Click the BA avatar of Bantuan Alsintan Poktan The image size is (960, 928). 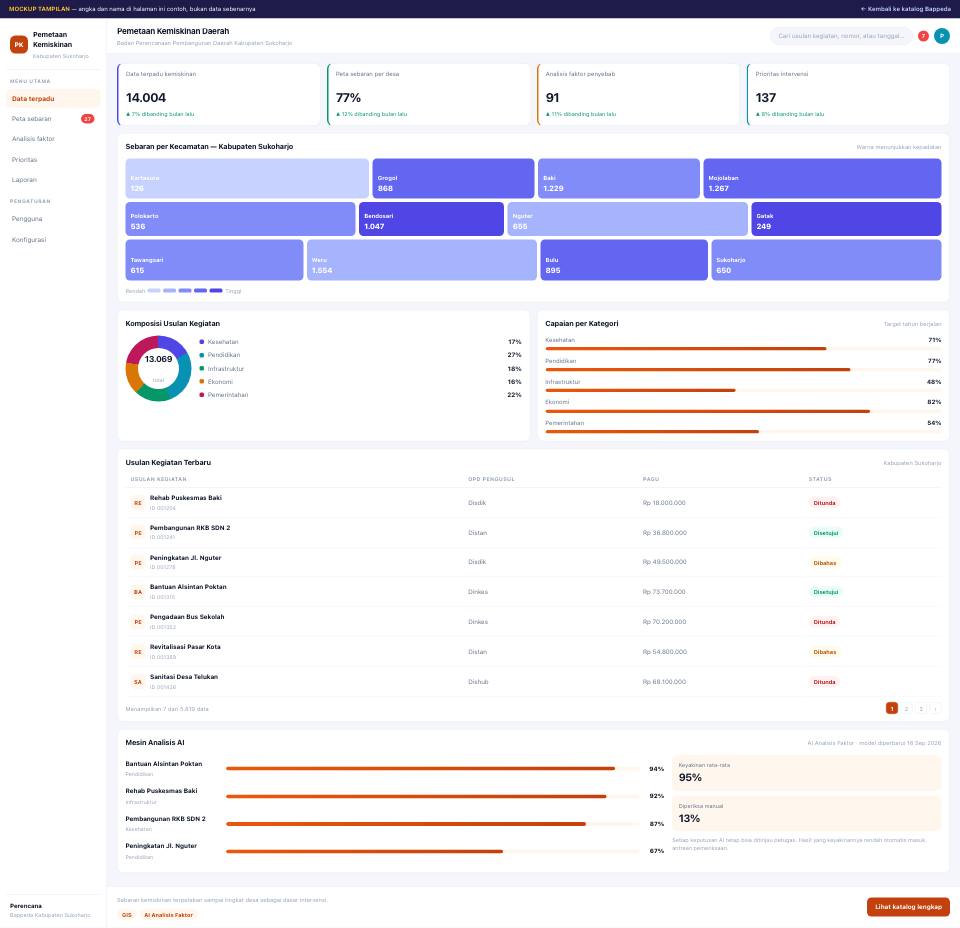pos(138,592)
